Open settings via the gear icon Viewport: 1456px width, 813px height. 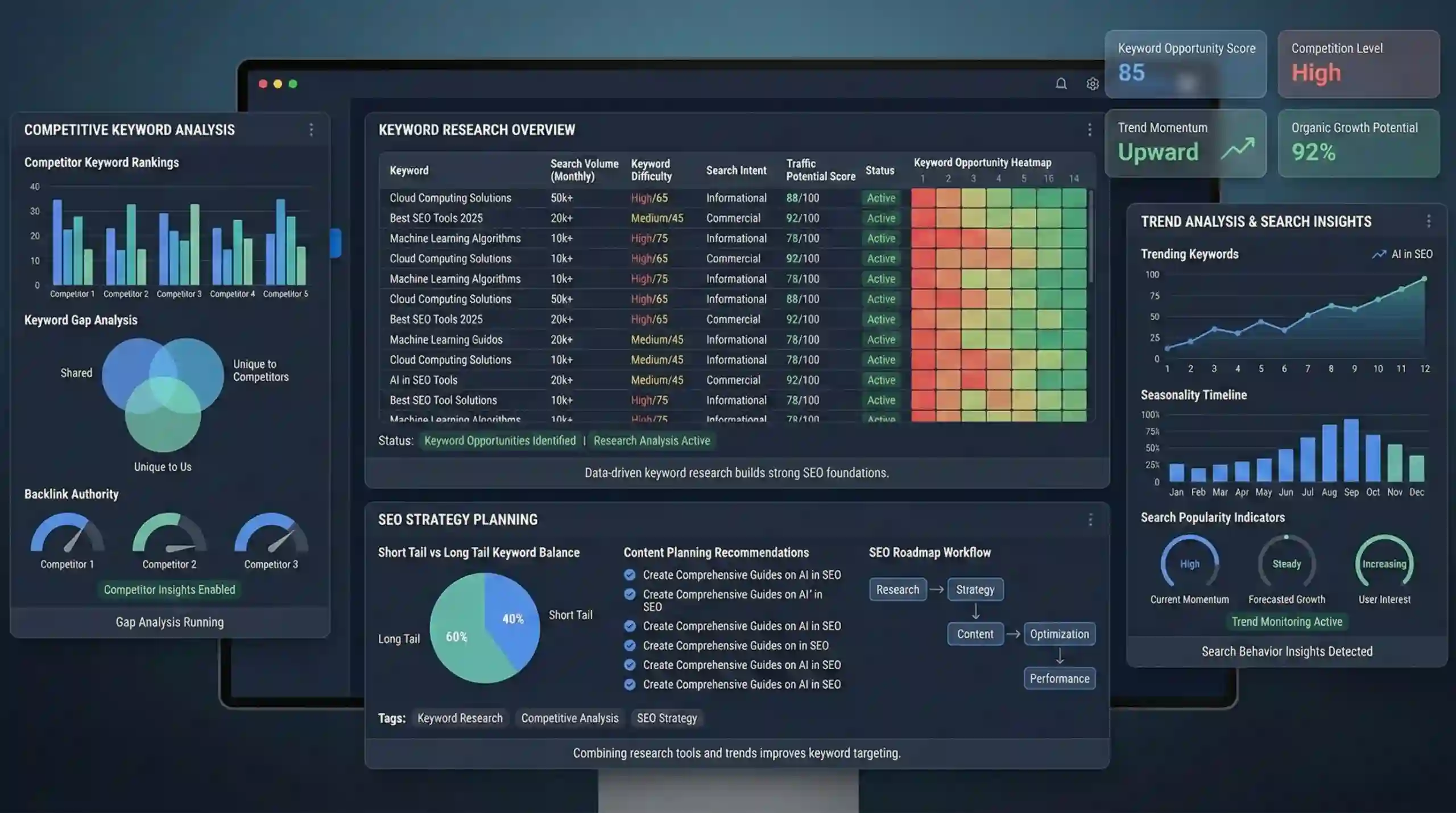[x=1092, y=84]
